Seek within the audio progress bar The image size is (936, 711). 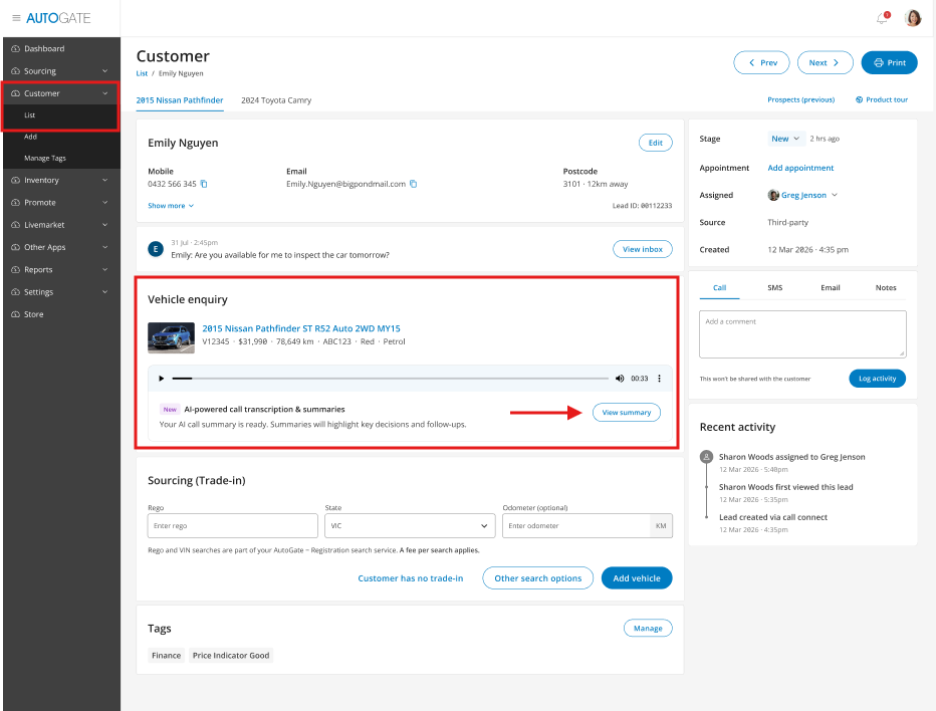[390, 379]
